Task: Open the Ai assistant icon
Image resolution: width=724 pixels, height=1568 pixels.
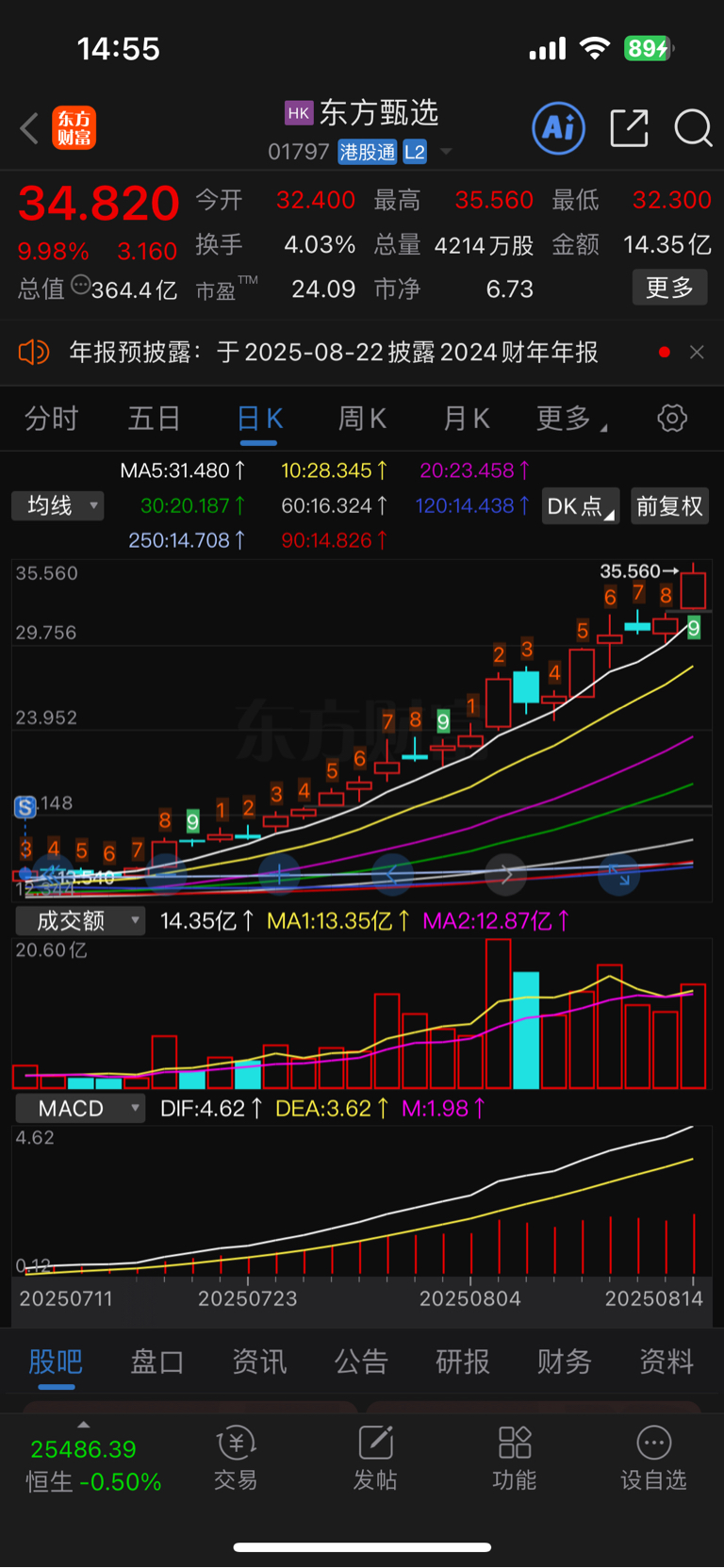Action: (559, 128)
